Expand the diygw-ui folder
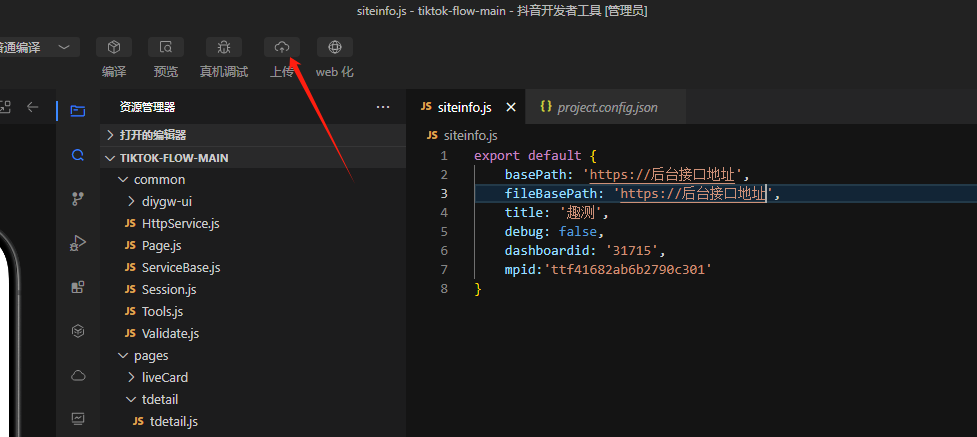977x437 pixels. click(x=131, y=201)
